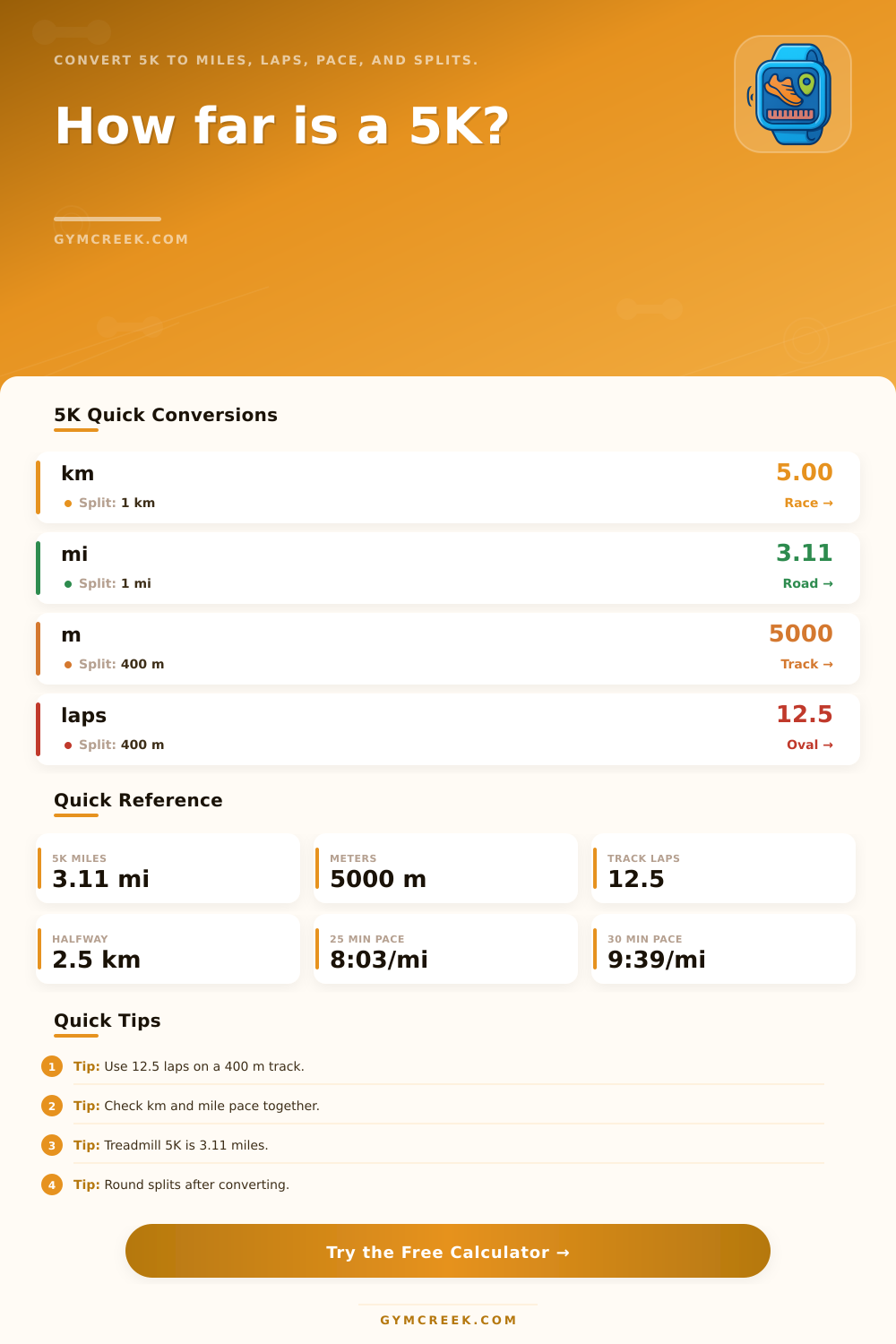Click the '5K Quick Conversions' heading

(x=166, y=415)
